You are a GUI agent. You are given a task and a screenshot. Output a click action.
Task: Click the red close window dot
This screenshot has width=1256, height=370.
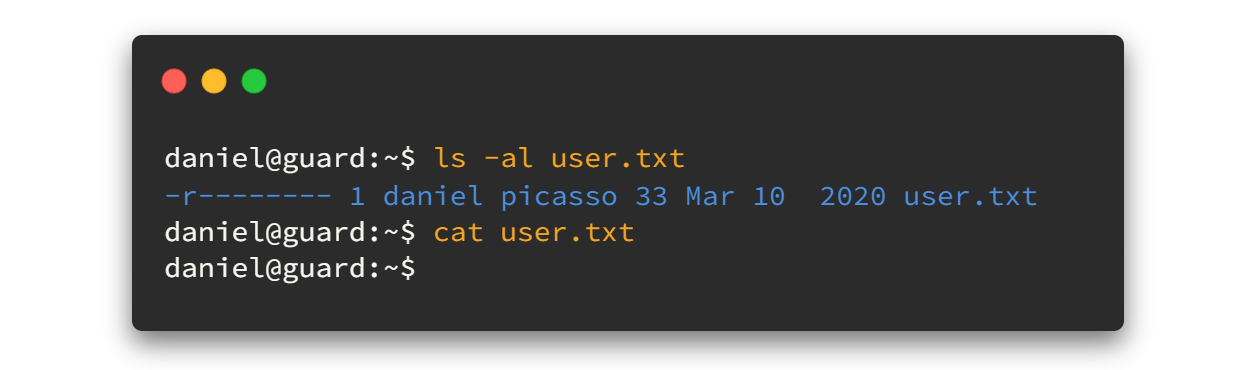point(174,81)
